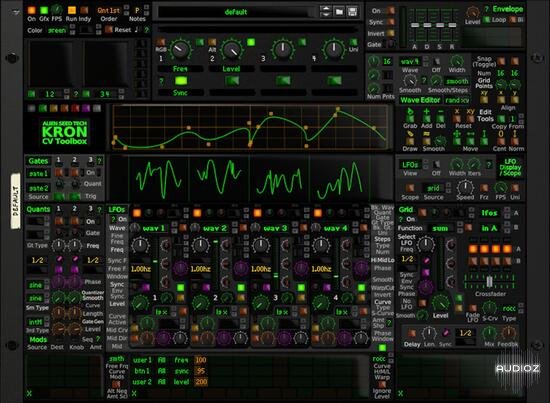Select the Add point tool
Viewport: 550px width, 403px height.
click(x=426, y=118)
